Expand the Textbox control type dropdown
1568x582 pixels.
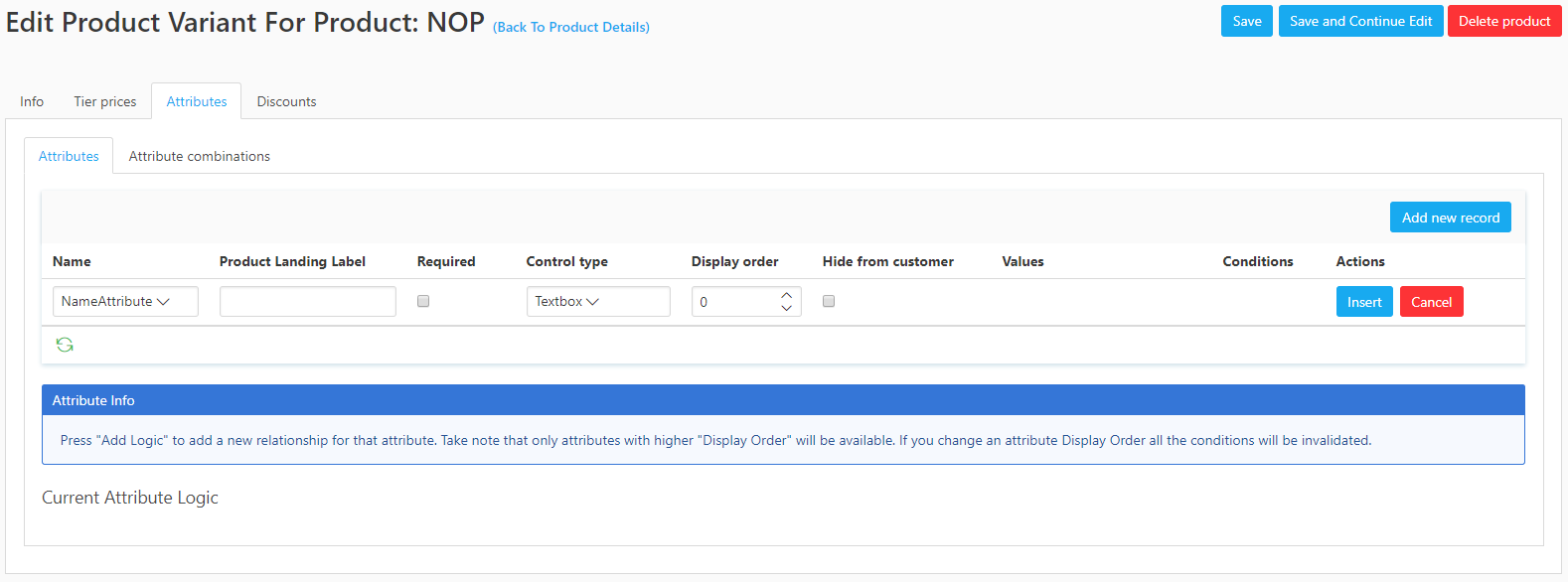pyautogui.click(x=597, y=301)
